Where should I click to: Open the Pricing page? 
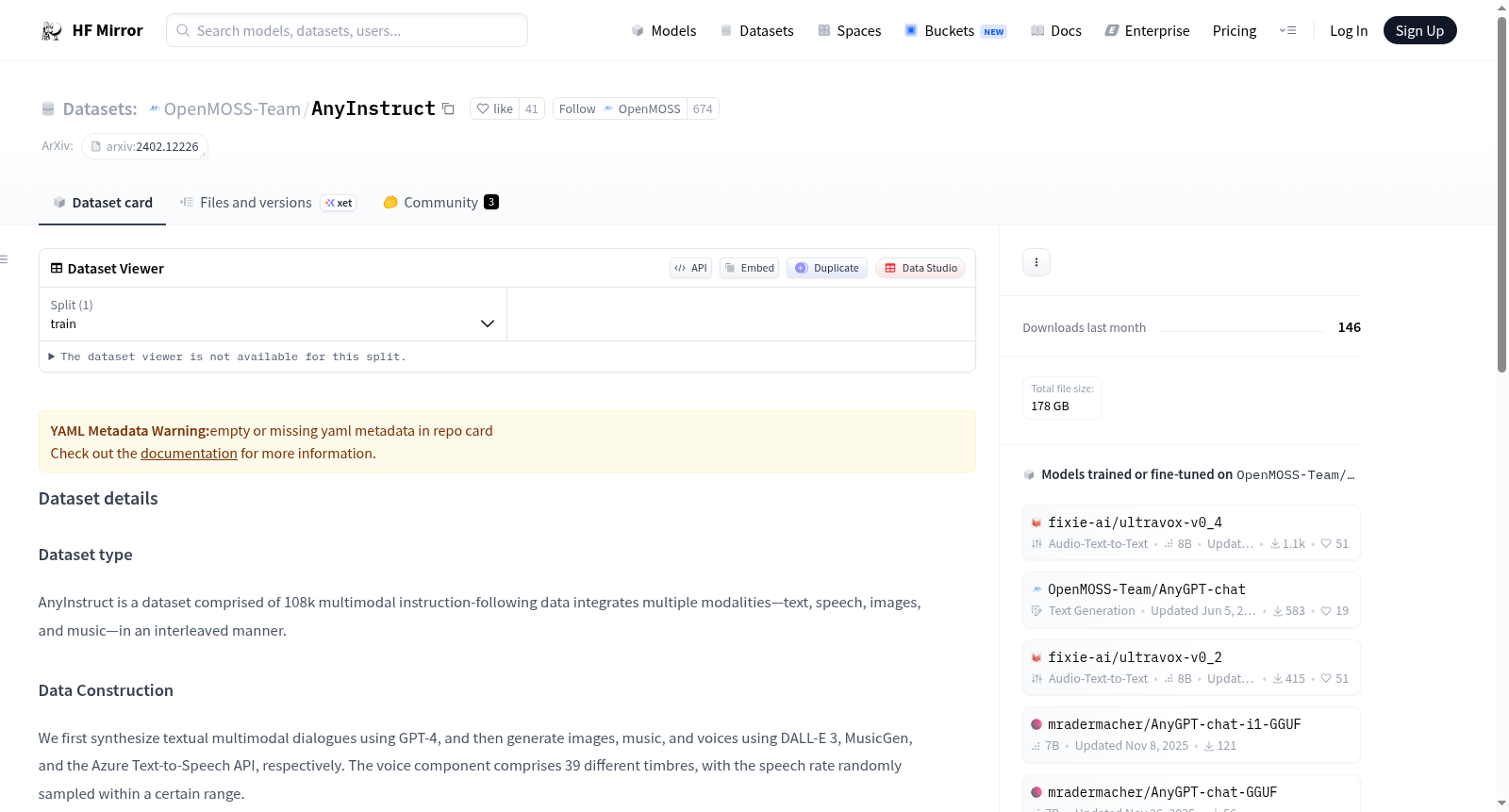pos(1235,31)
